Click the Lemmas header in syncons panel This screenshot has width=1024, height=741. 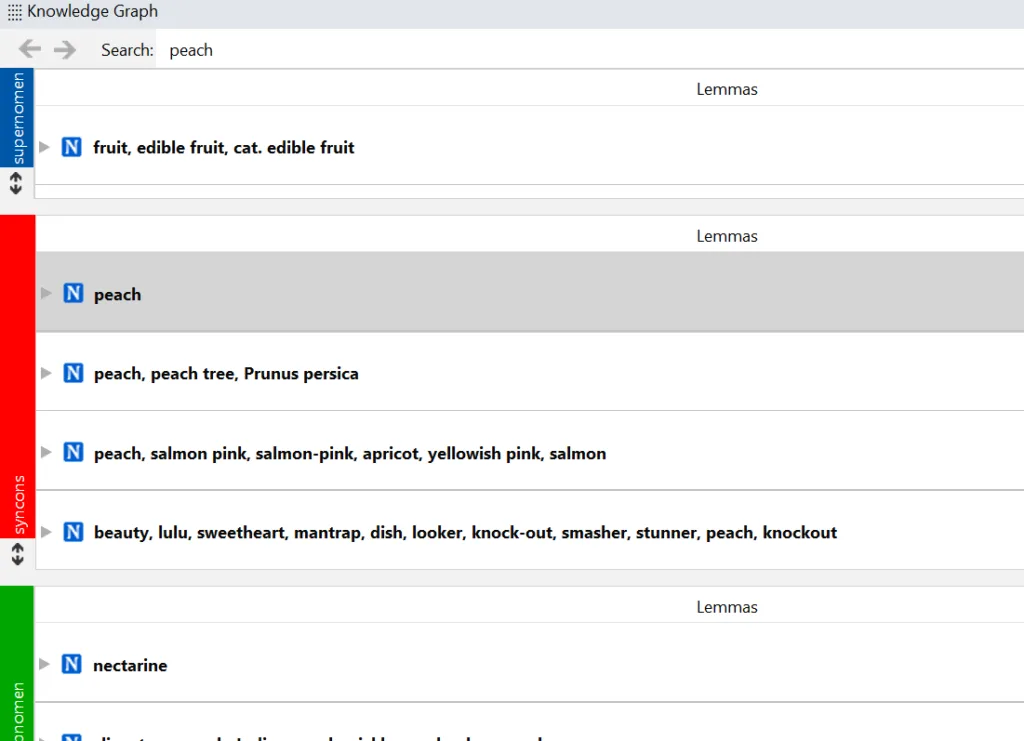point(727,236)
